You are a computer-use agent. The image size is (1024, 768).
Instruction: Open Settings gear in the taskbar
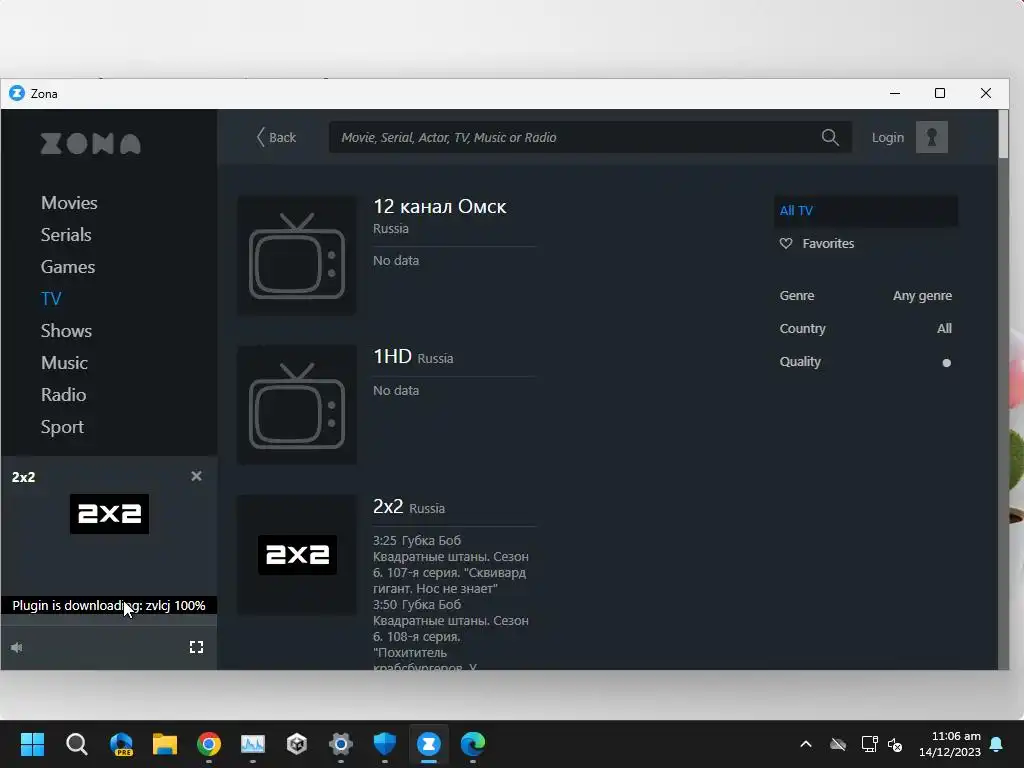[x=341, y=744]
